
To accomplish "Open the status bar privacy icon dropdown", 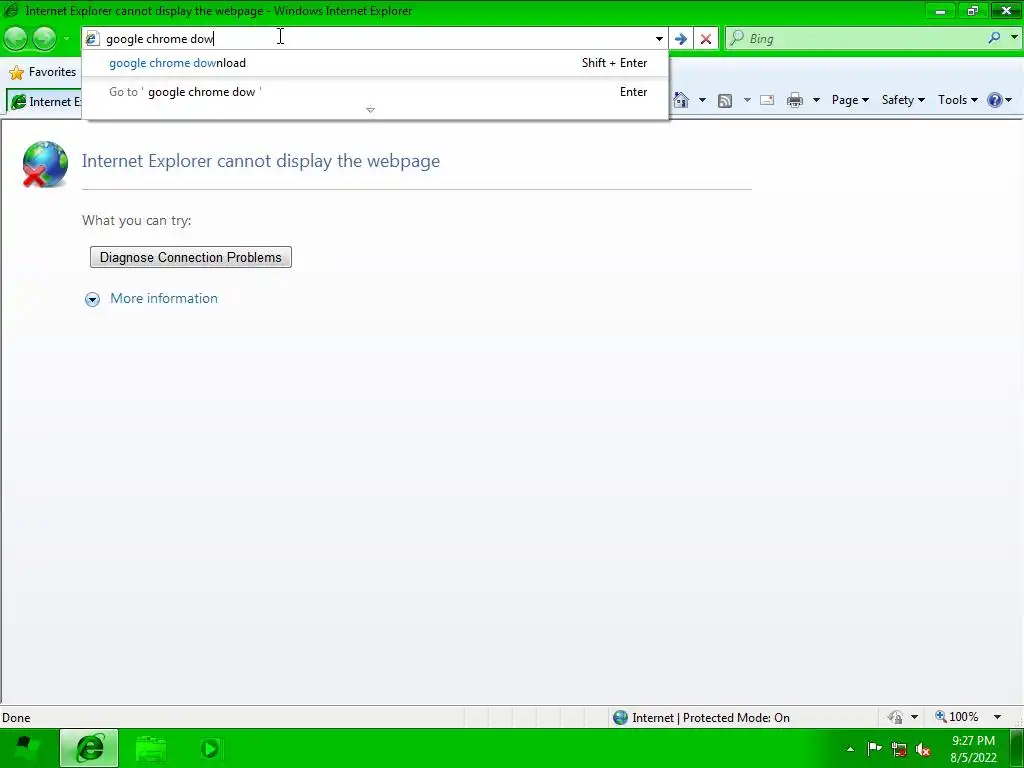I will [914, 717].
